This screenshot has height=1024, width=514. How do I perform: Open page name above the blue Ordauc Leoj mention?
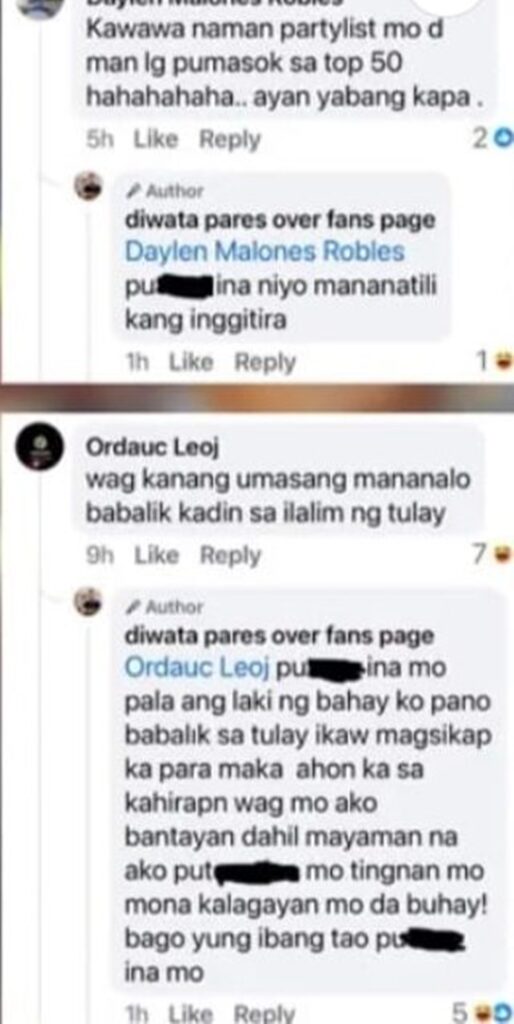click(279, 635)
